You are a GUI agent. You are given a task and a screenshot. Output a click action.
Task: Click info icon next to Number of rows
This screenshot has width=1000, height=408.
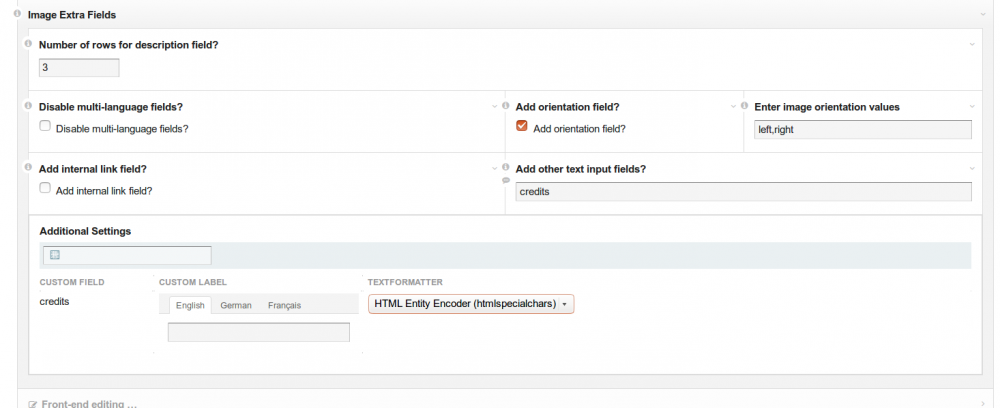point(28,44)
